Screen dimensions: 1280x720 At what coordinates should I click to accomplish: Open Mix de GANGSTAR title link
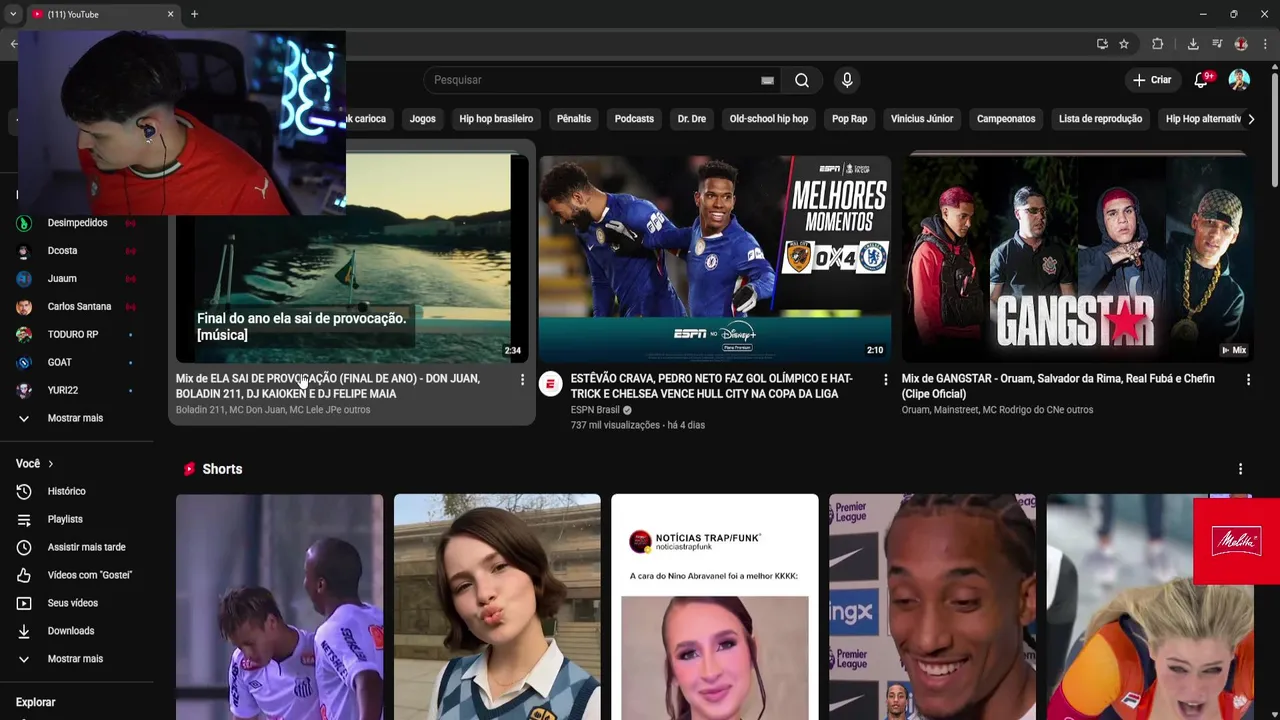(x=1058, y=386)
